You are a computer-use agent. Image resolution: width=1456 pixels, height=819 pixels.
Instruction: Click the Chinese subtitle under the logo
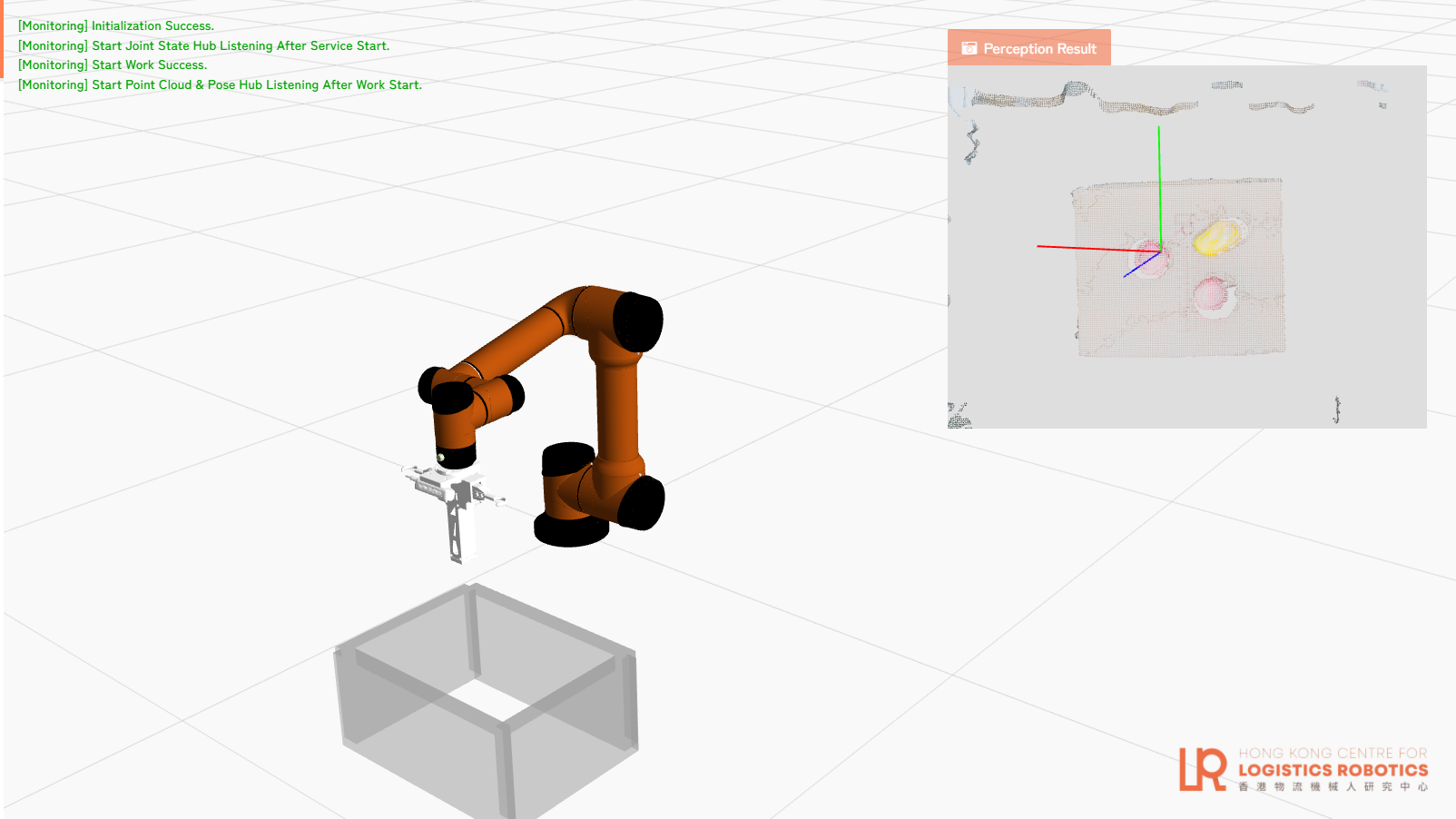1333,787
